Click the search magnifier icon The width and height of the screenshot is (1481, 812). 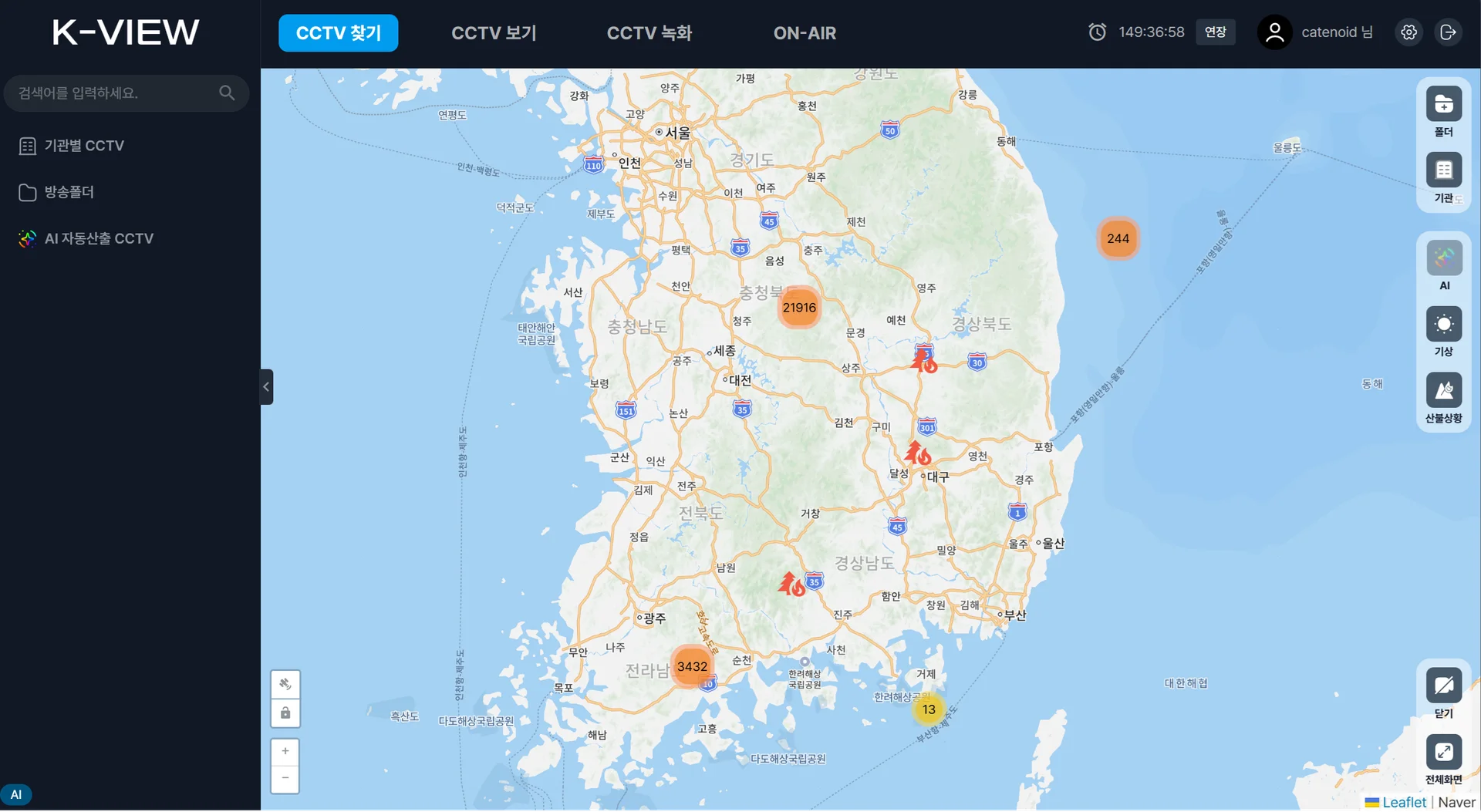tap(227, 93)
